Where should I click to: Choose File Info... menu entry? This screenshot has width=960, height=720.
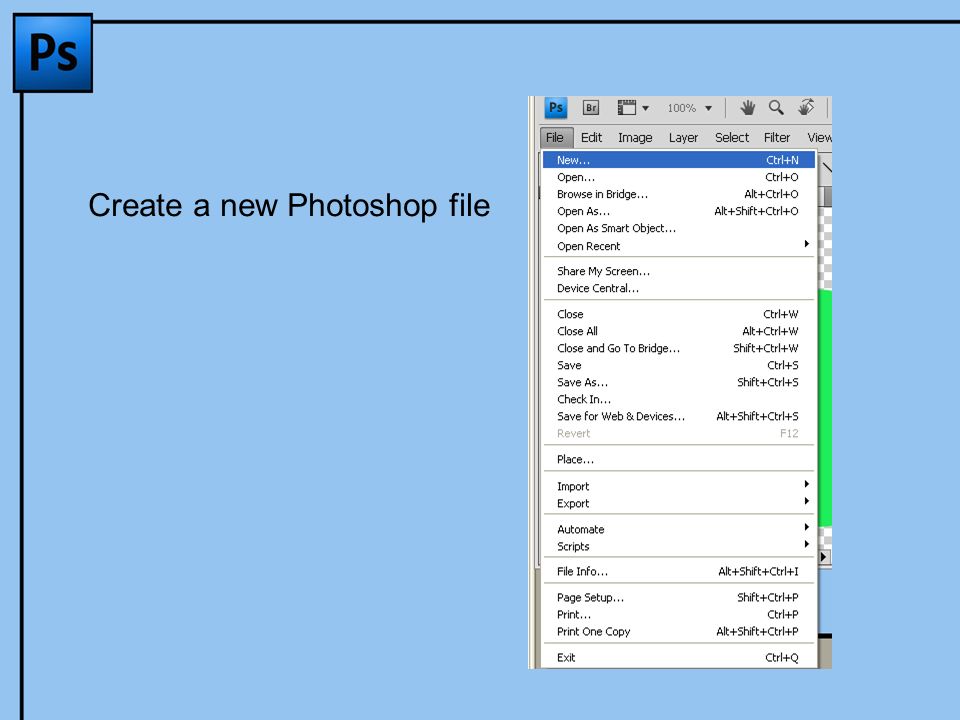tap(678, 571)
